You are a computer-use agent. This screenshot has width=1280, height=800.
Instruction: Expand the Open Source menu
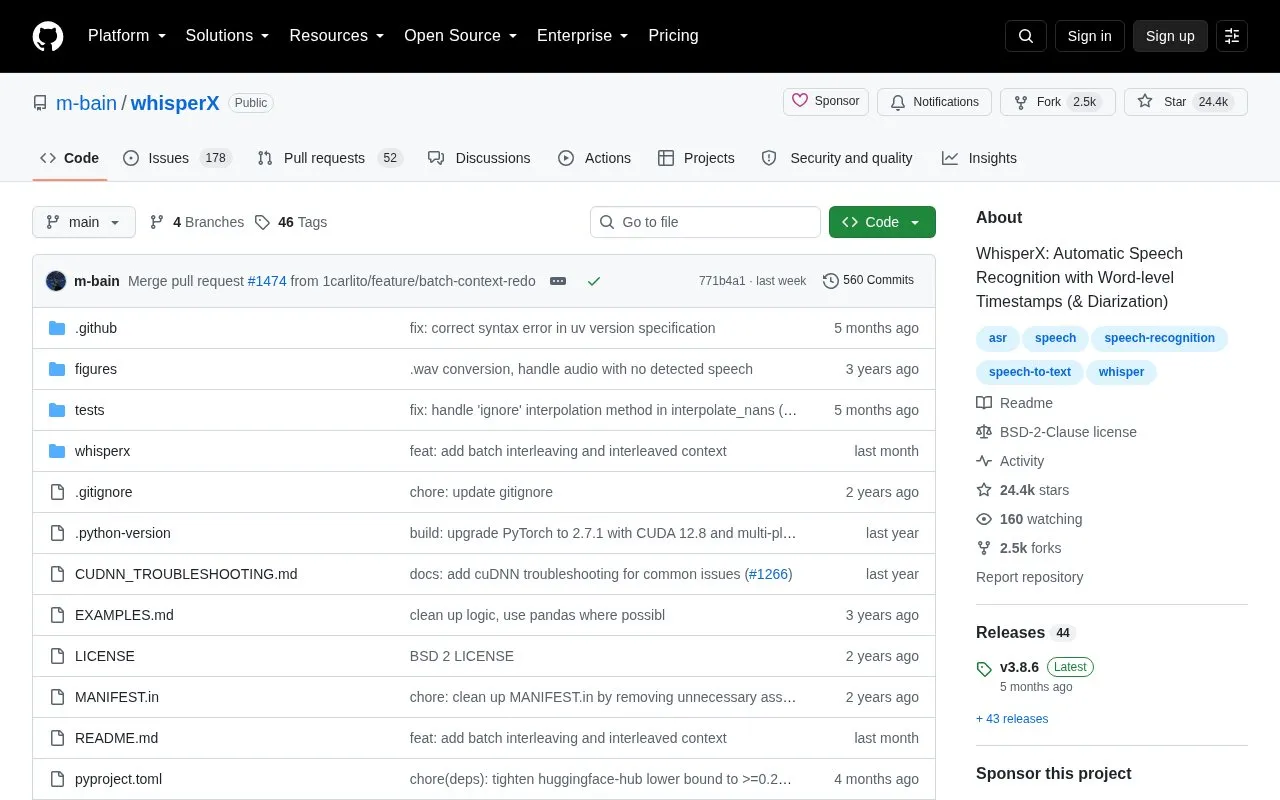[461, 36]
